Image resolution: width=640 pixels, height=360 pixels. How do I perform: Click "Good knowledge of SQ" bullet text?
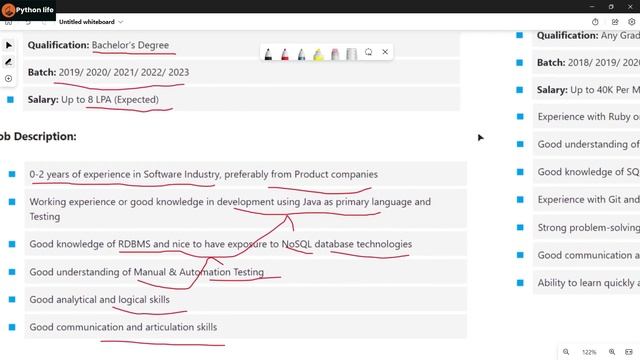pyautogui.click(x=589, y=172)
